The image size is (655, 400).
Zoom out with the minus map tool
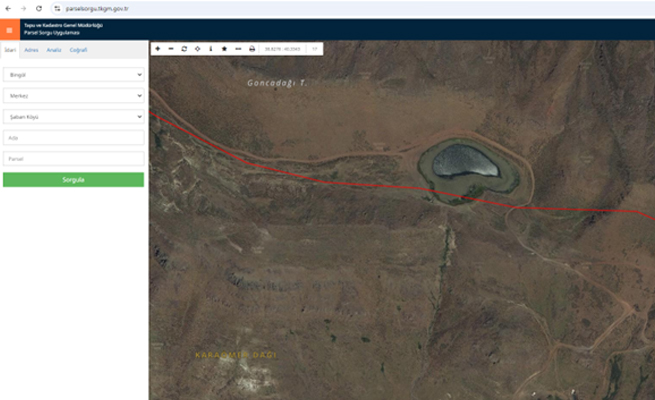171,49
